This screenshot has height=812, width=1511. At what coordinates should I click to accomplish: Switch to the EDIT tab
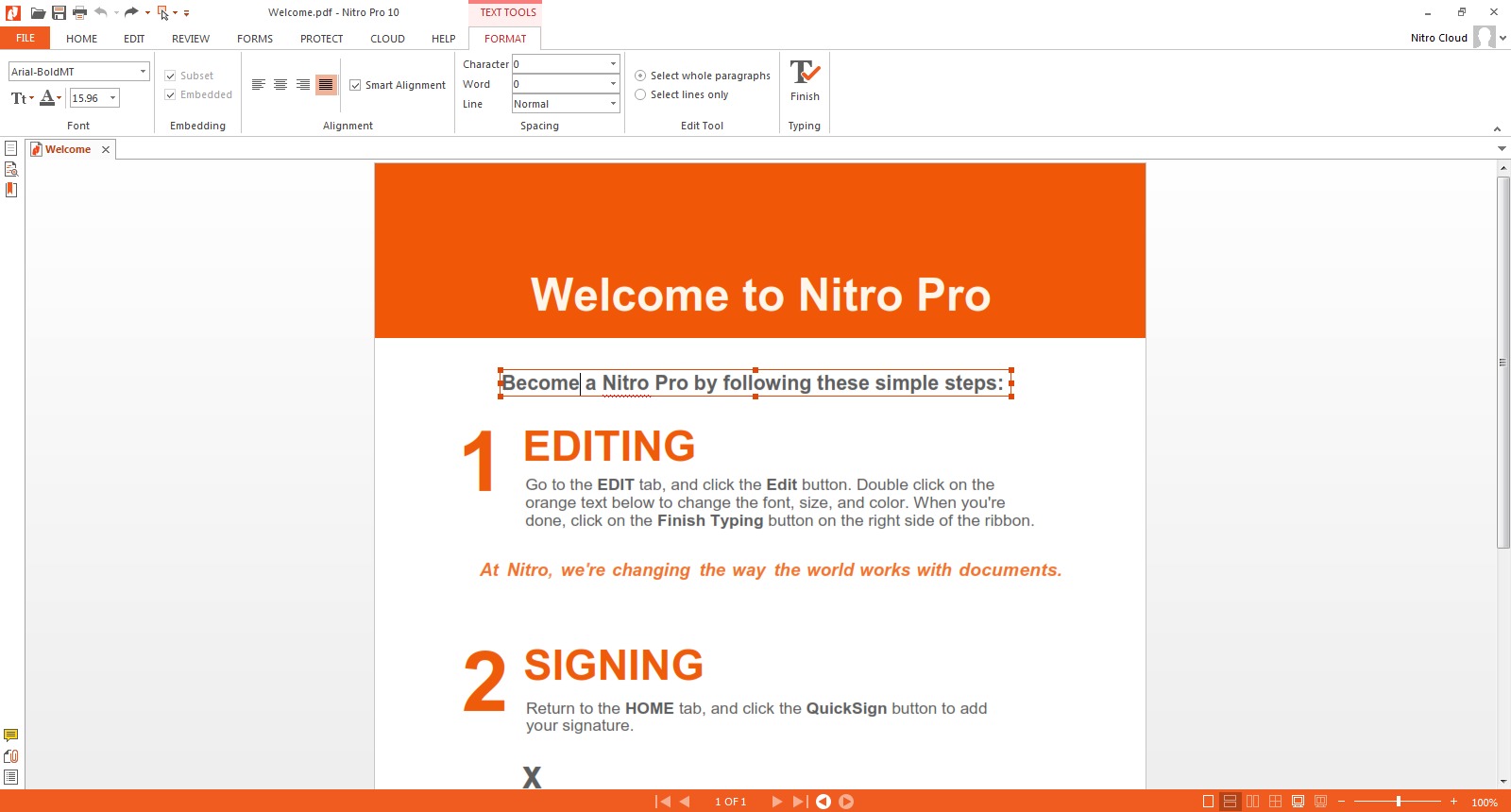point(134,39)
